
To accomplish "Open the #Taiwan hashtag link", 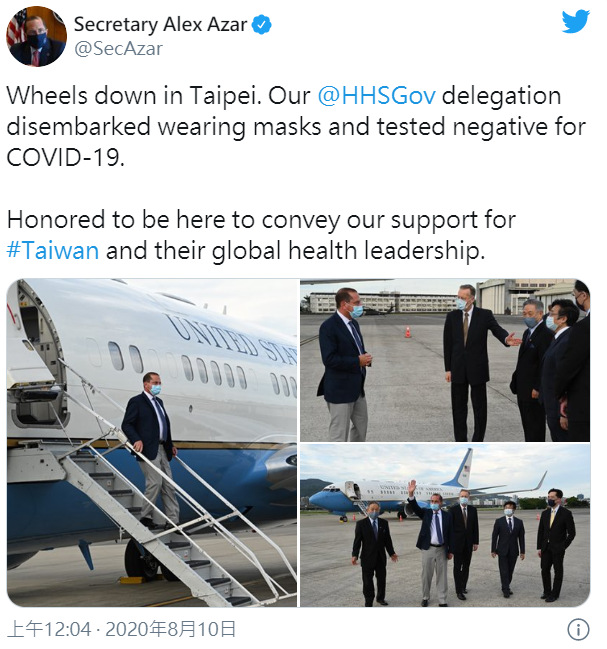I will 53,251.
